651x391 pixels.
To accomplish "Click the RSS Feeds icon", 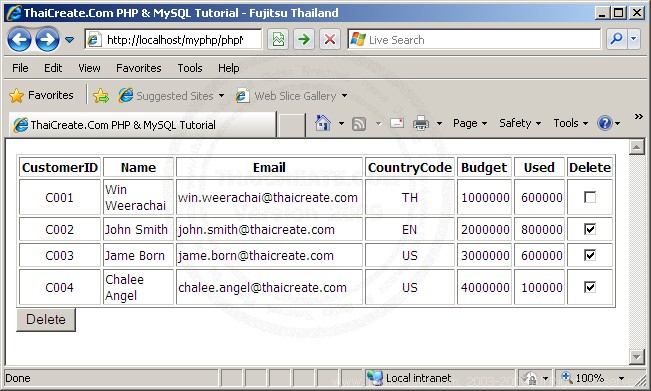I will (359, 124).
